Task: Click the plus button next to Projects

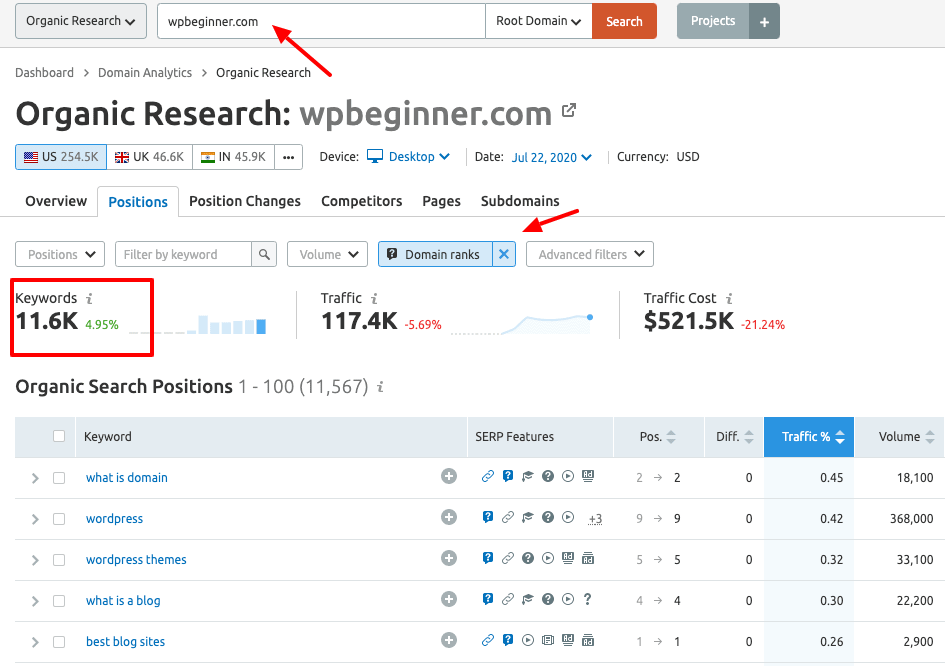Action: click(764, 21)
